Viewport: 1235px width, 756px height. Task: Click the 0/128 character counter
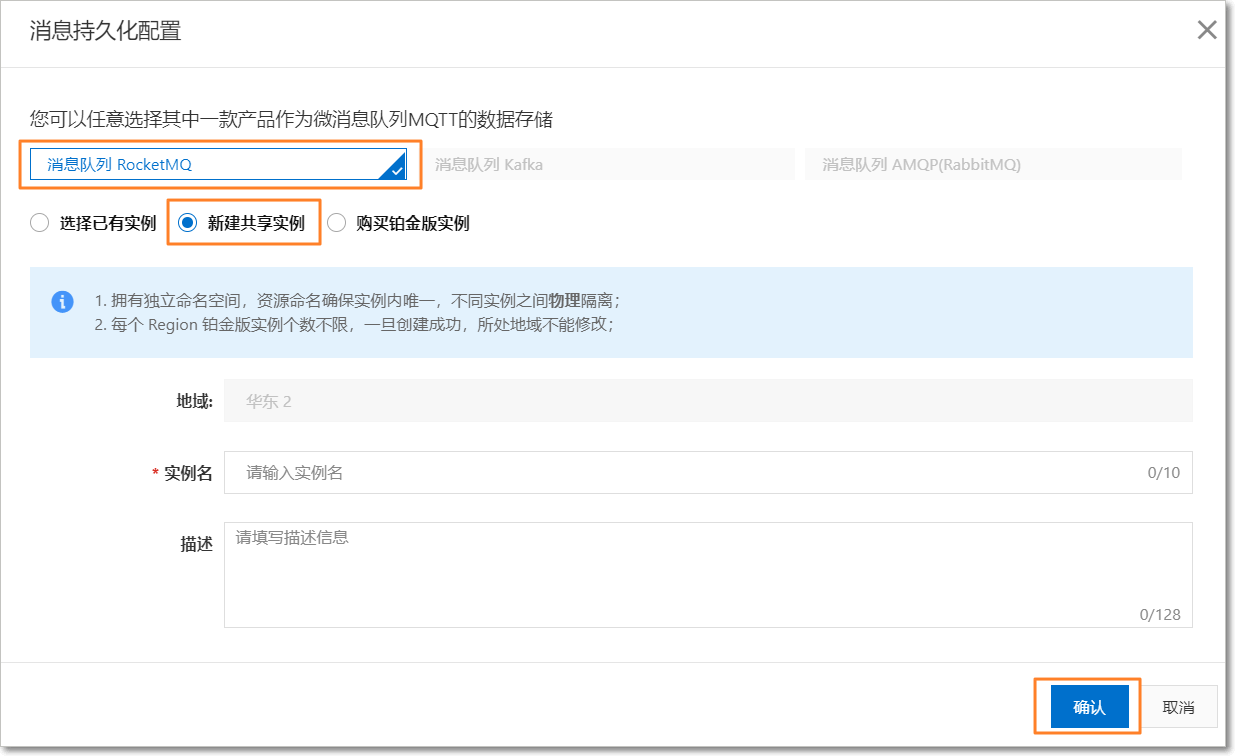(x=1160, y=614)
